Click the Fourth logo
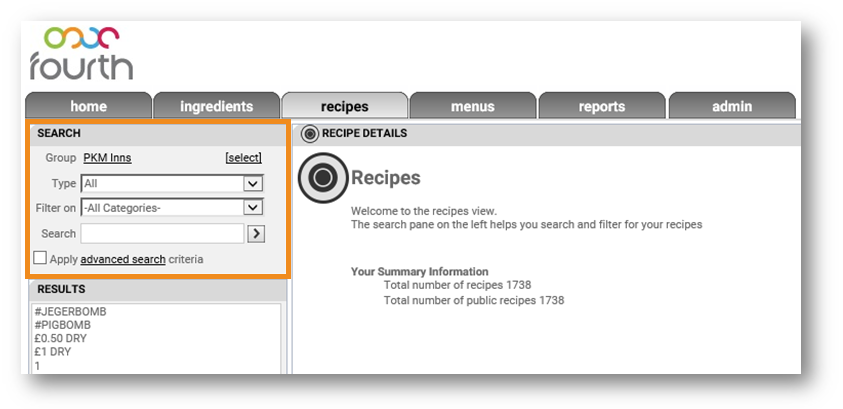Viewport: 843px width, 409px height. click(x=80, y=54)
